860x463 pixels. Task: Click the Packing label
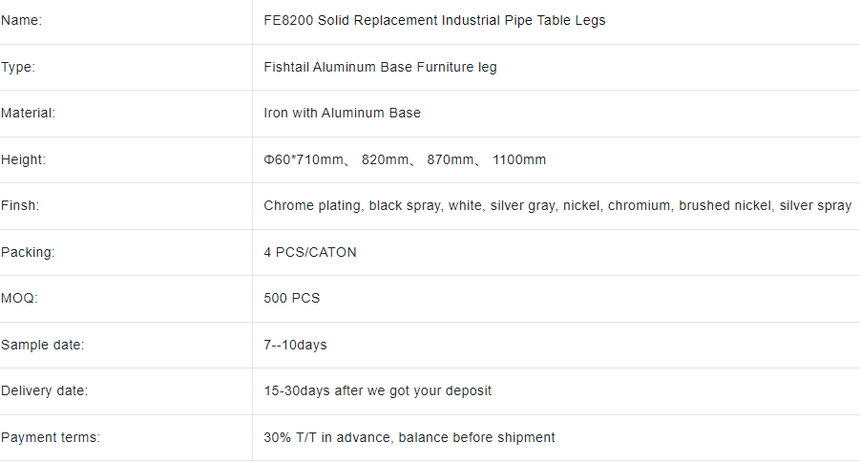click(28, 252)
